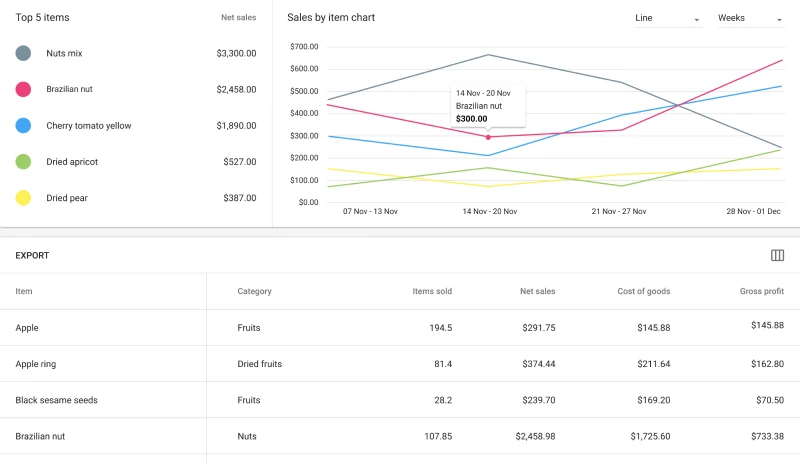
Task: Sort table by Net sales header
Action: [537, 291]
